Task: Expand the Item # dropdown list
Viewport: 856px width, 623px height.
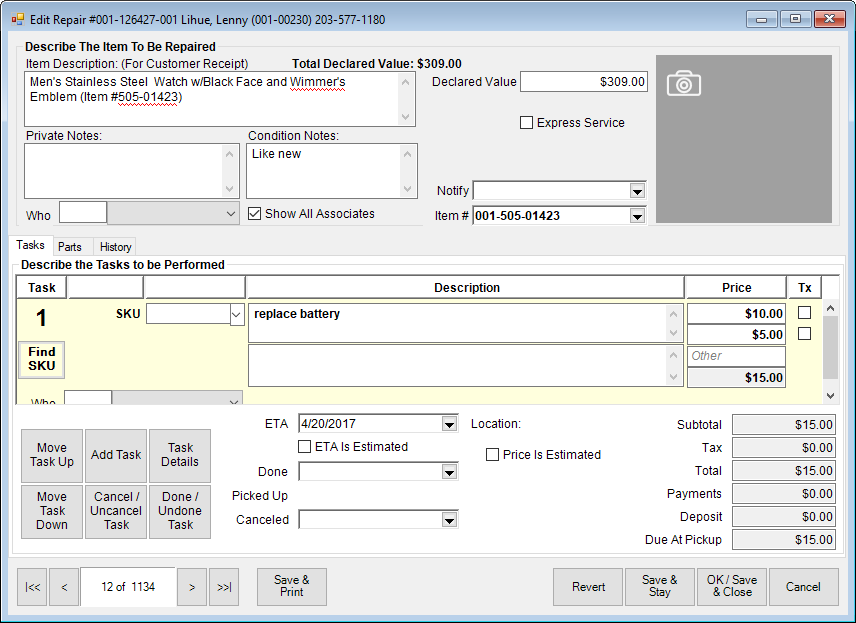Action: point(637,215)
